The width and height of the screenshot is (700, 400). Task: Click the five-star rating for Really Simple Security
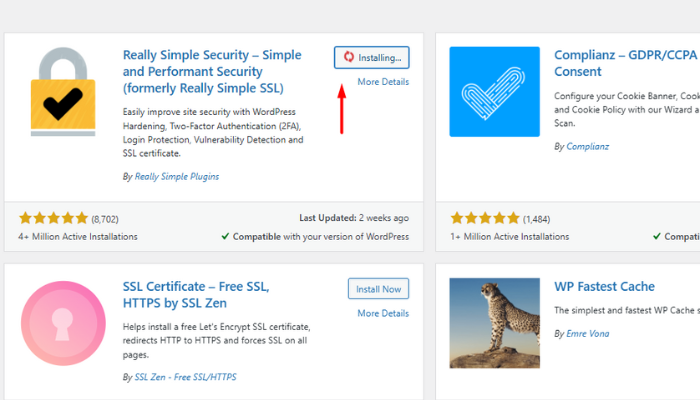click(53, 217)
